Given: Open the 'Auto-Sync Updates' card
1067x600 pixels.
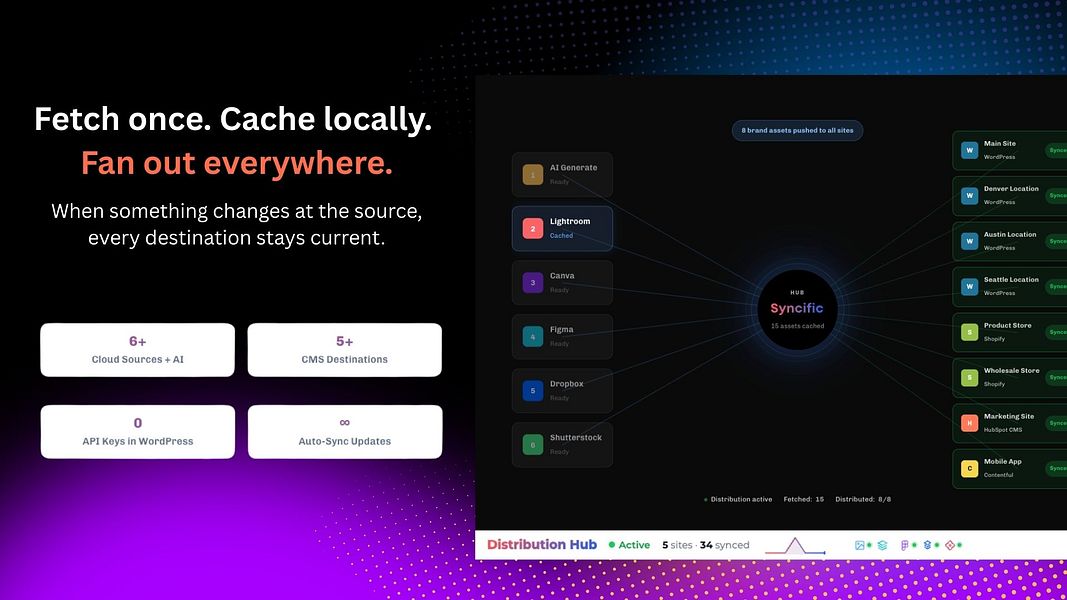Looking at the screenshot, I should [344, 431].
